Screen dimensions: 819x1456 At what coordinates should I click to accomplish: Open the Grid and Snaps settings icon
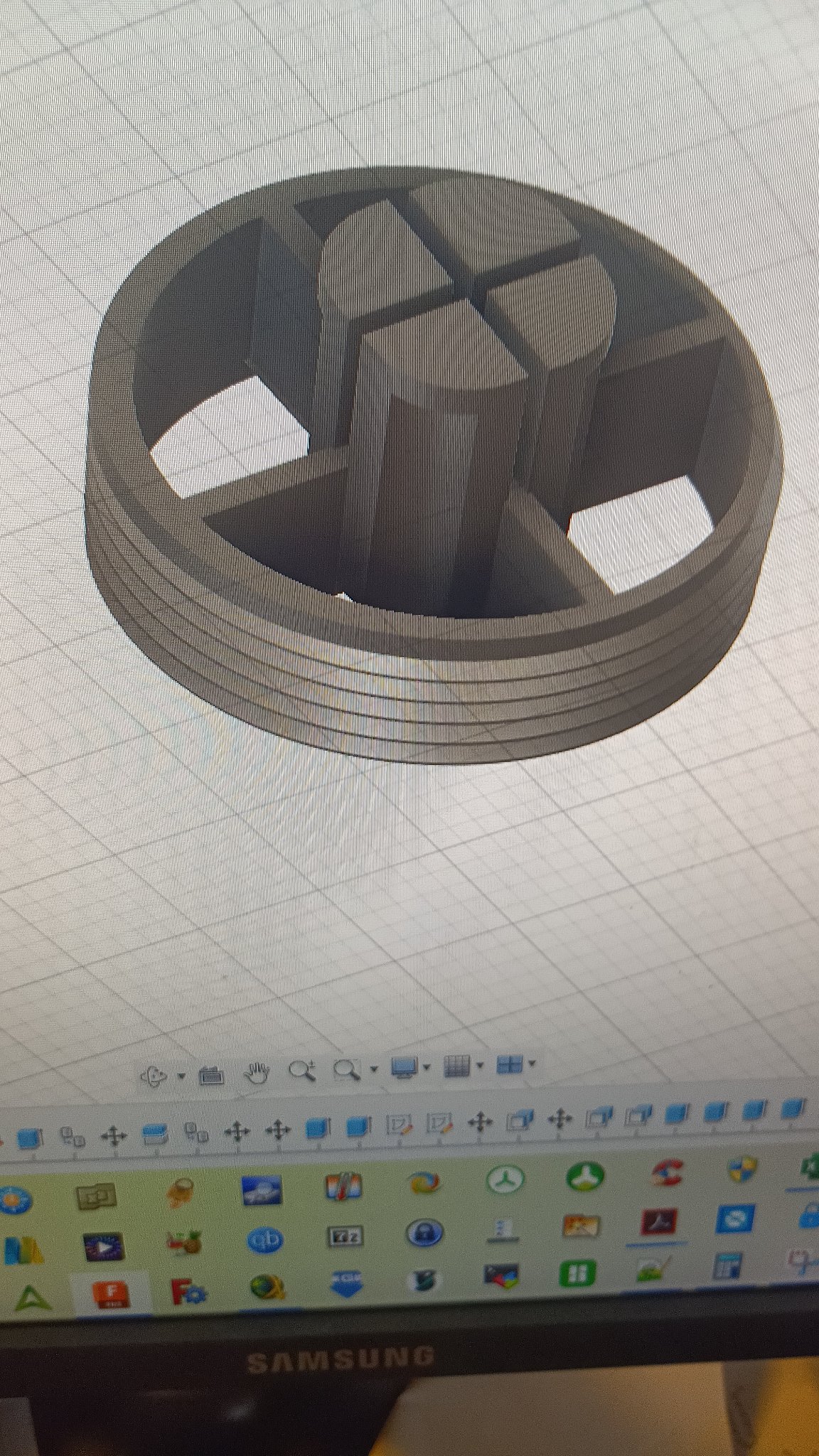[457, 1066]
